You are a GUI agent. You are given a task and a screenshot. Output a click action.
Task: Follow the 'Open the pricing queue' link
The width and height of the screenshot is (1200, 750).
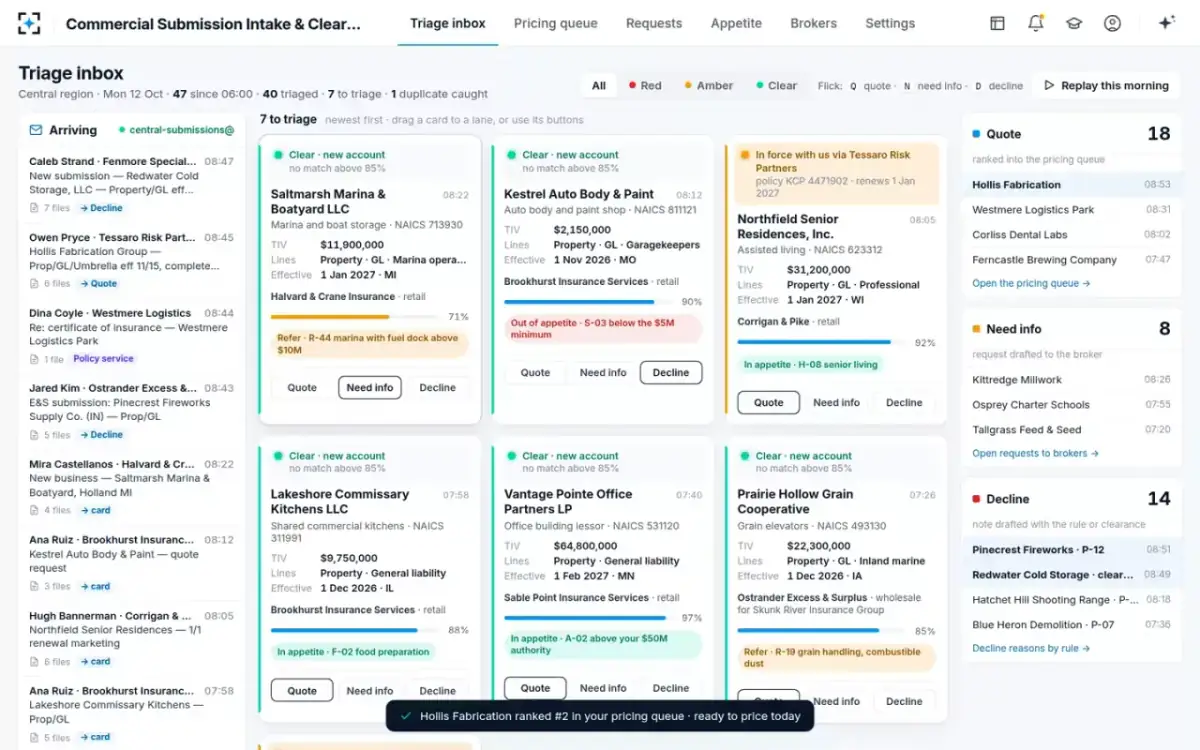click(1031, 284)
